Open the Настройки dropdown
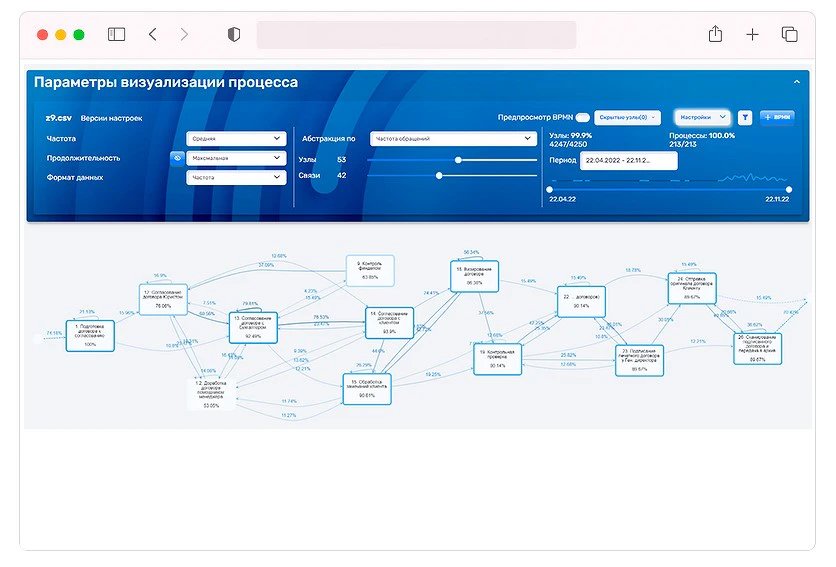Viewport: 836px width, 567px height. (x=702, y=117)
